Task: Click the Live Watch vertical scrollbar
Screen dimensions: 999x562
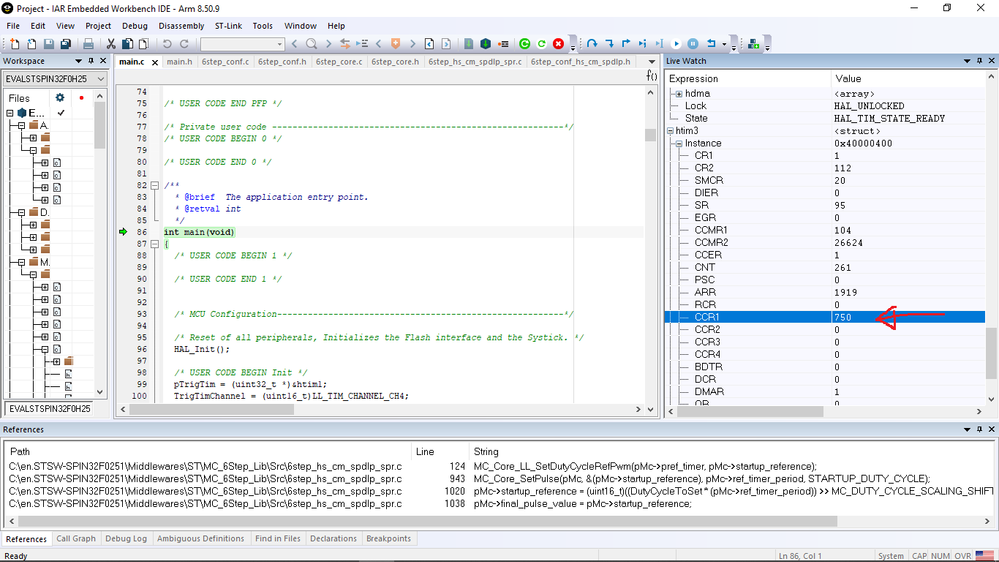Action: pyautogui.click(x=991, y=236)
